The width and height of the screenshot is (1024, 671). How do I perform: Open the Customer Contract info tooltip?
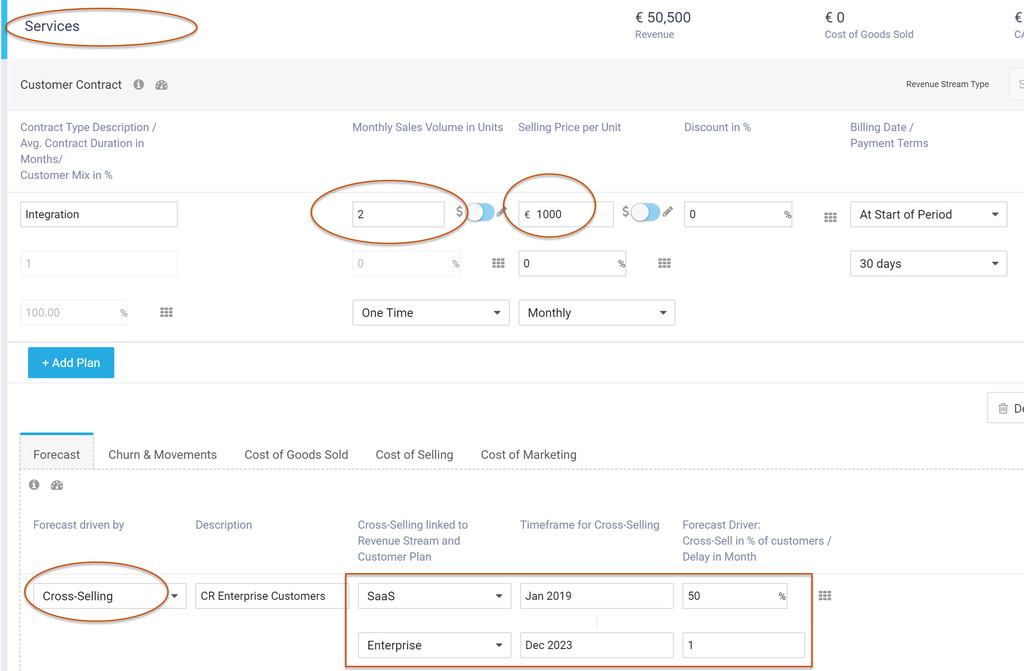(x=139, y=84)
